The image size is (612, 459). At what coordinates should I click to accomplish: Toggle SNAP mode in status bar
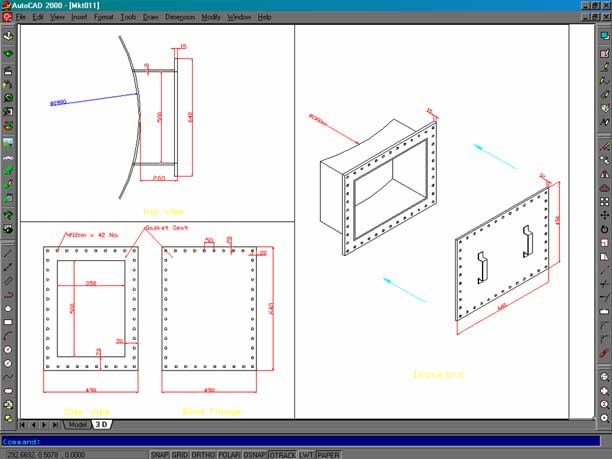pyautogui.click(x=158, y=454)
